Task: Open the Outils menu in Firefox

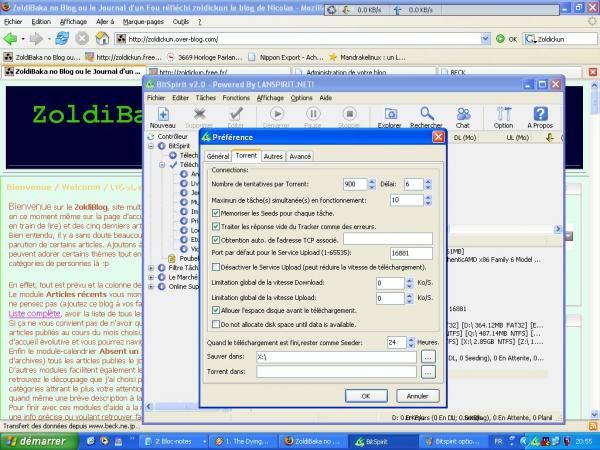Action: click(181, 22)
